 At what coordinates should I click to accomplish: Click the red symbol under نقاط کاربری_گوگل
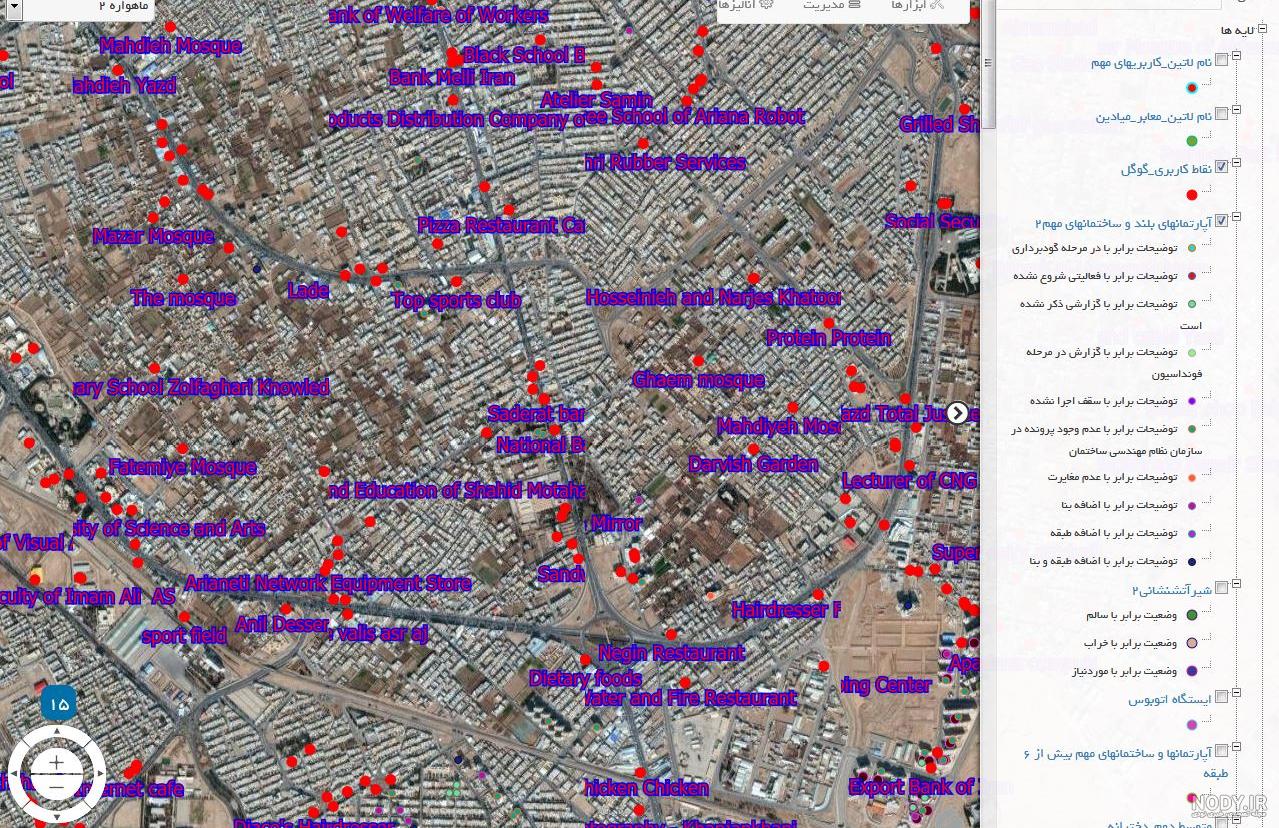pos(1191,195)
